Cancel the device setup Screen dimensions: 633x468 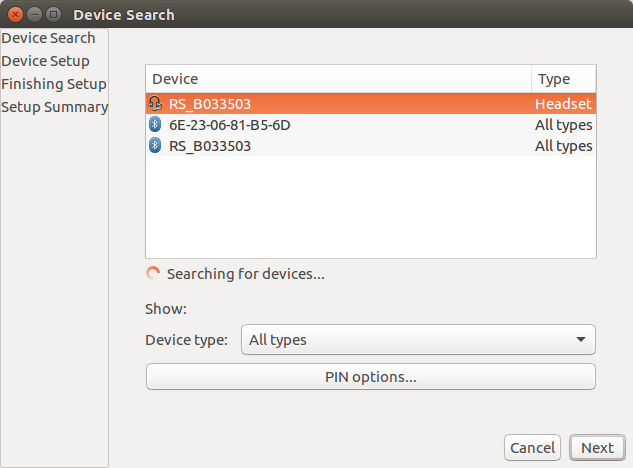pyautogui.click(x=532, y=447)
